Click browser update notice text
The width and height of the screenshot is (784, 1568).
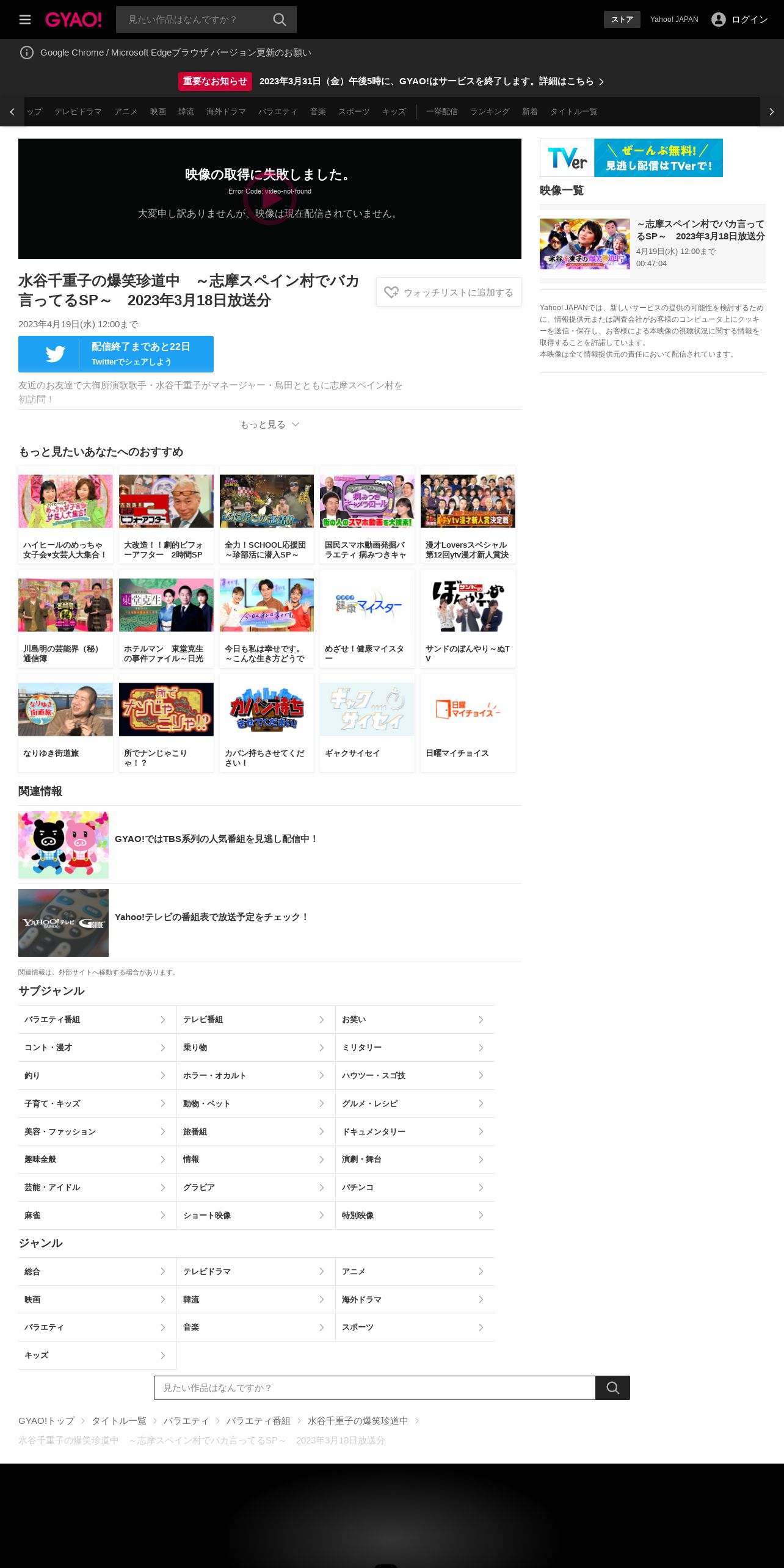[176, 53]
